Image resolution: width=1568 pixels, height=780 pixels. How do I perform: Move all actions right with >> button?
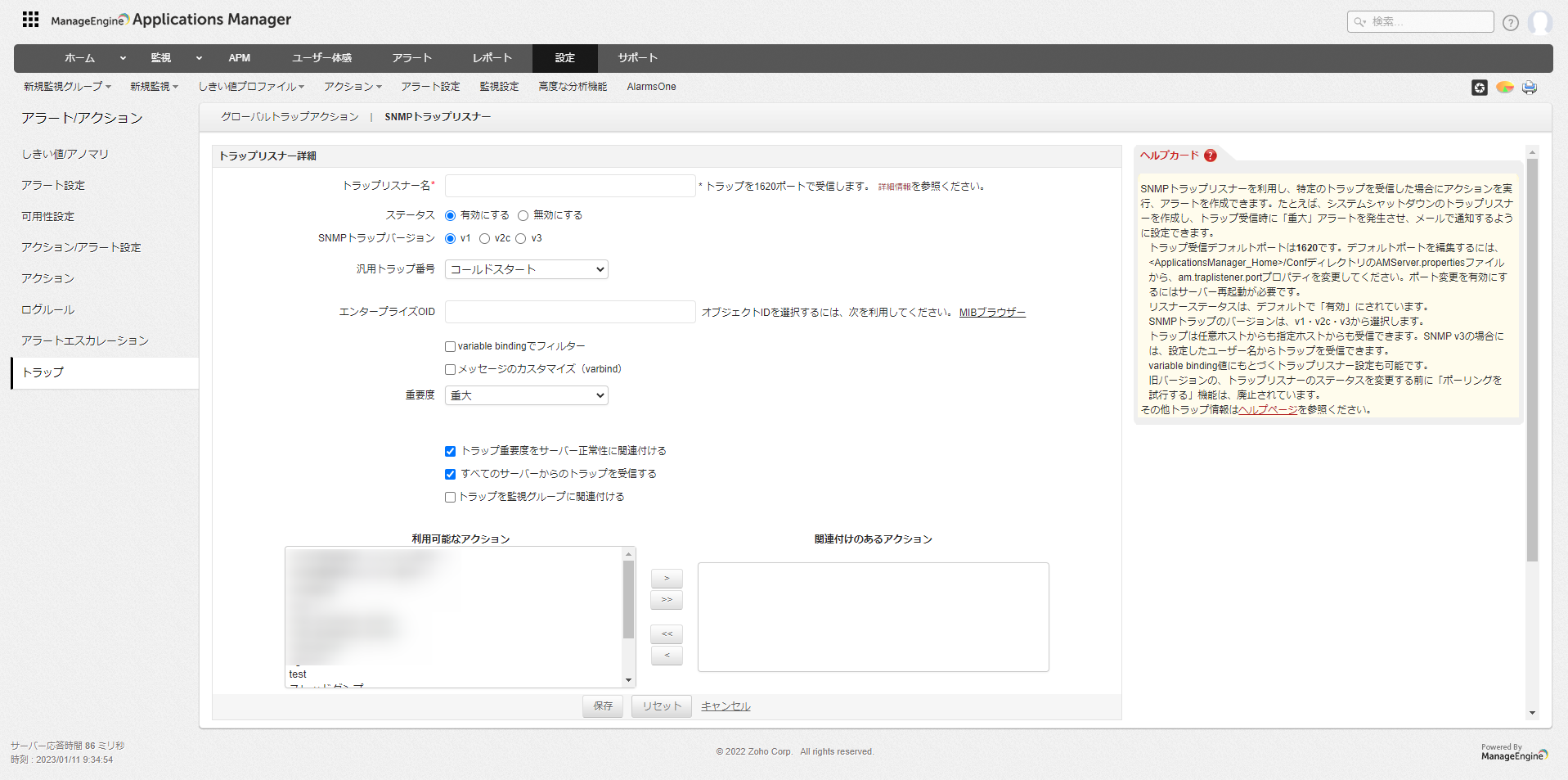point(667,600)
